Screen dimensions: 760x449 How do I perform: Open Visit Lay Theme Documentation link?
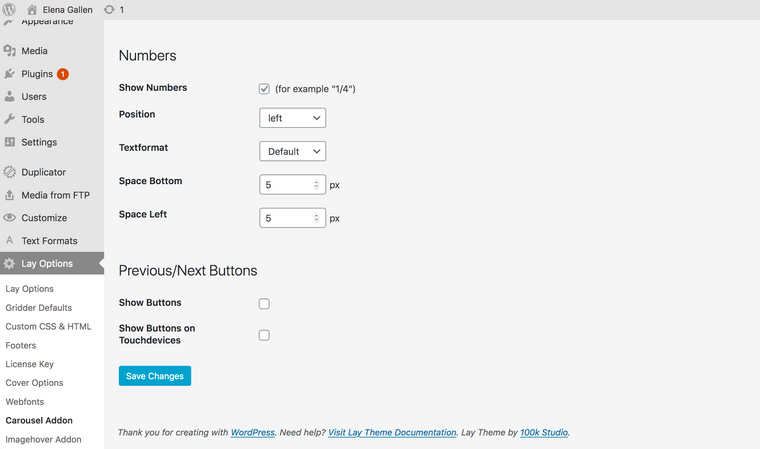click(391, 433)
